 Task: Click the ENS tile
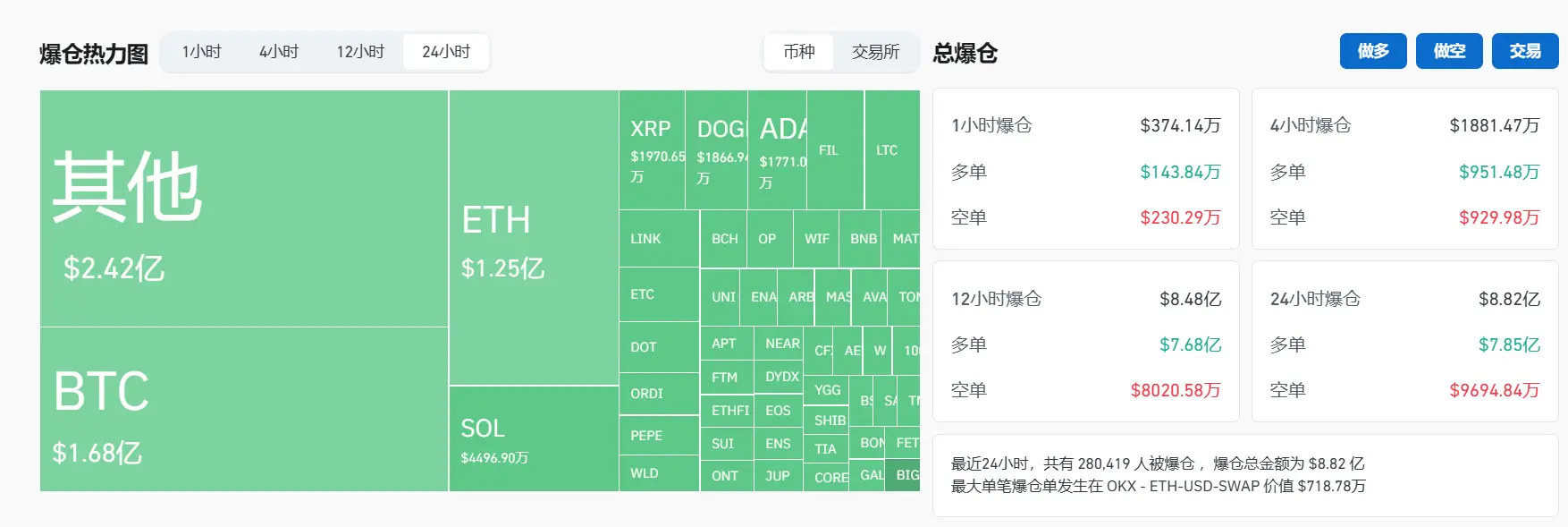(779, 444)
